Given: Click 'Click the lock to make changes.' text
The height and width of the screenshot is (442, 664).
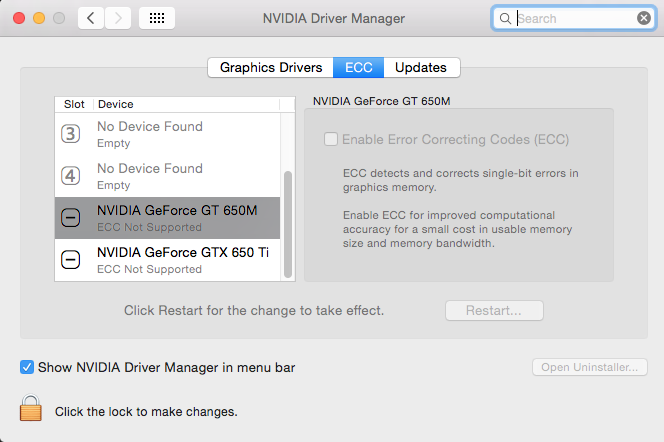Looking at the screenshot, I should tap(146, 412).
